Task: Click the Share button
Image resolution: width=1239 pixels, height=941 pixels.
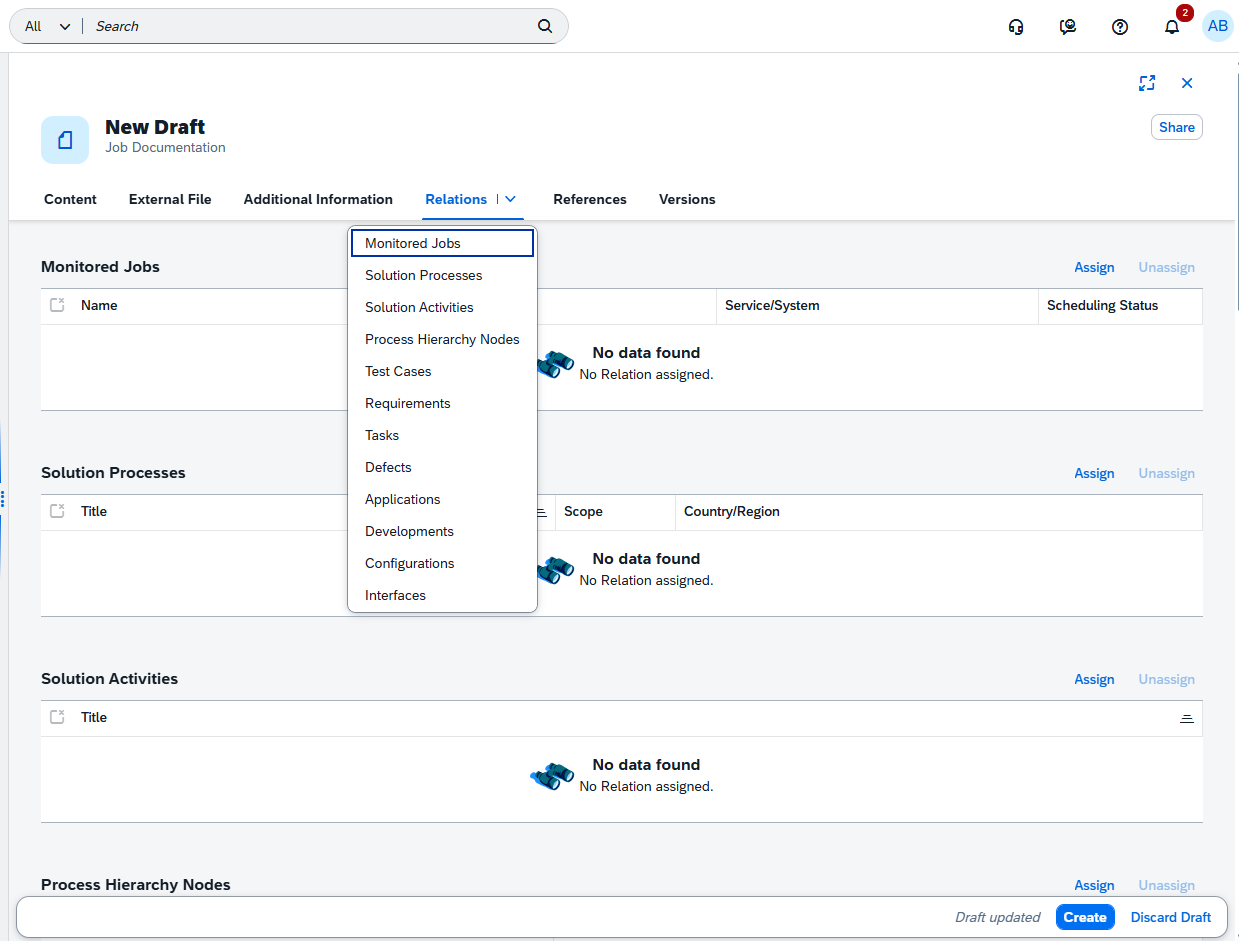Action: click(x=1177, y=127)
